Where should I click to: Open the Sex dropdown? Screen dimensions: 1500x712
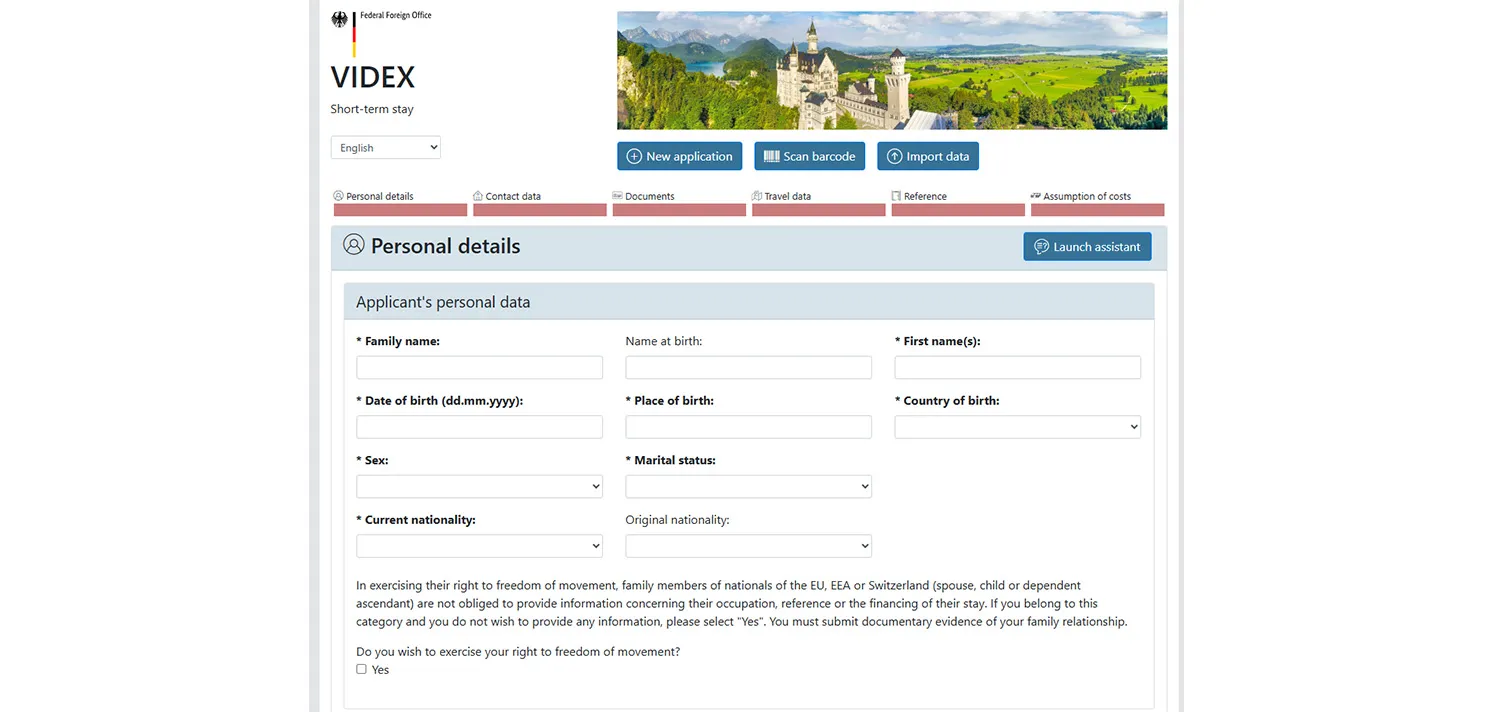(480, 487)
